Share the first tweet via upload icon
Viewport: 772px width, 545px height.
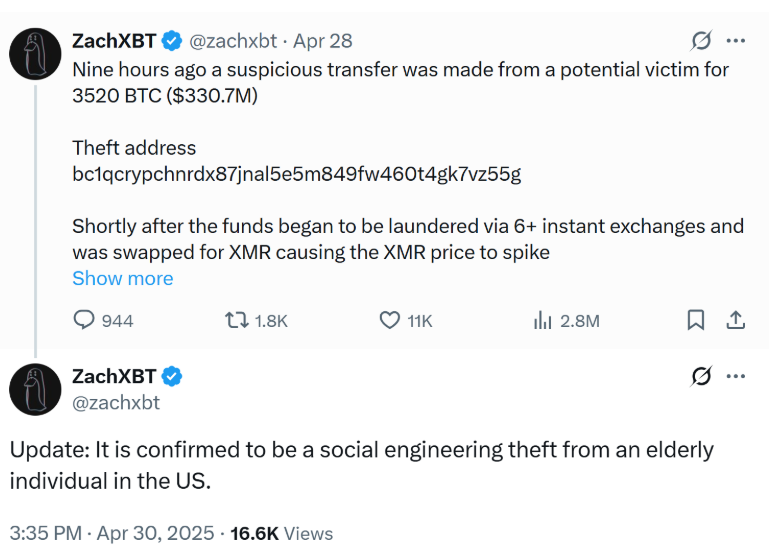point(736,320)
